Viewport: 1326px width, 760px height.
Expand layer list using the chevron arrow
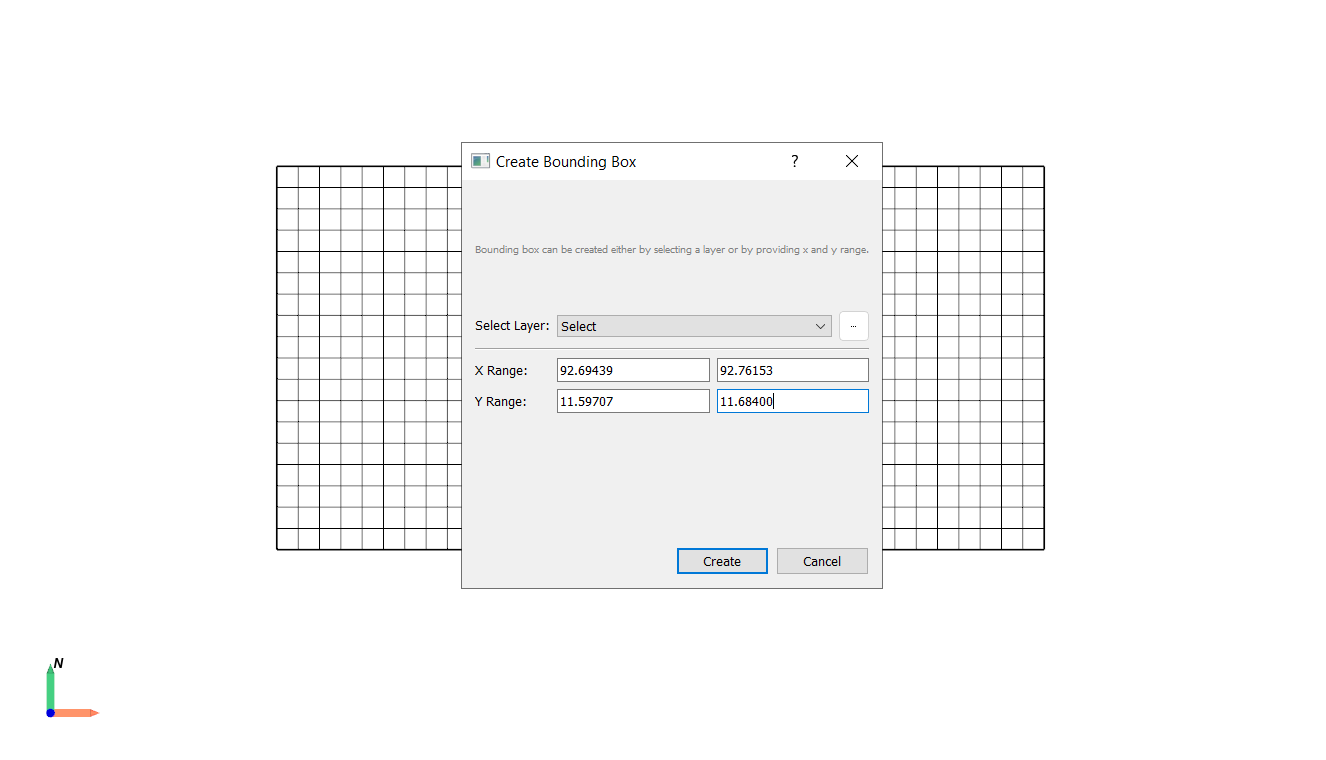pos(820,326)
